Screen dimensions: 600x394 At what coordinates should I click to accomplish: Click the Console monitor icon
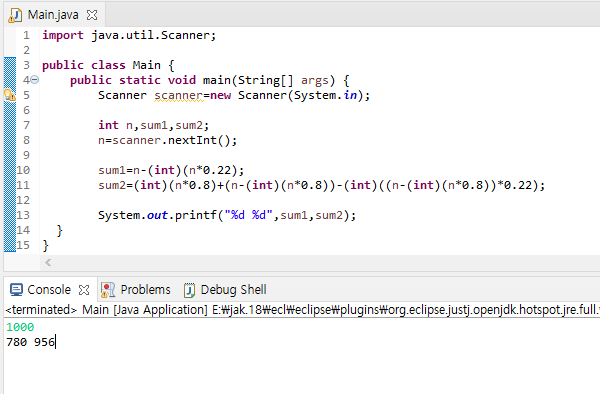[16, 290]
